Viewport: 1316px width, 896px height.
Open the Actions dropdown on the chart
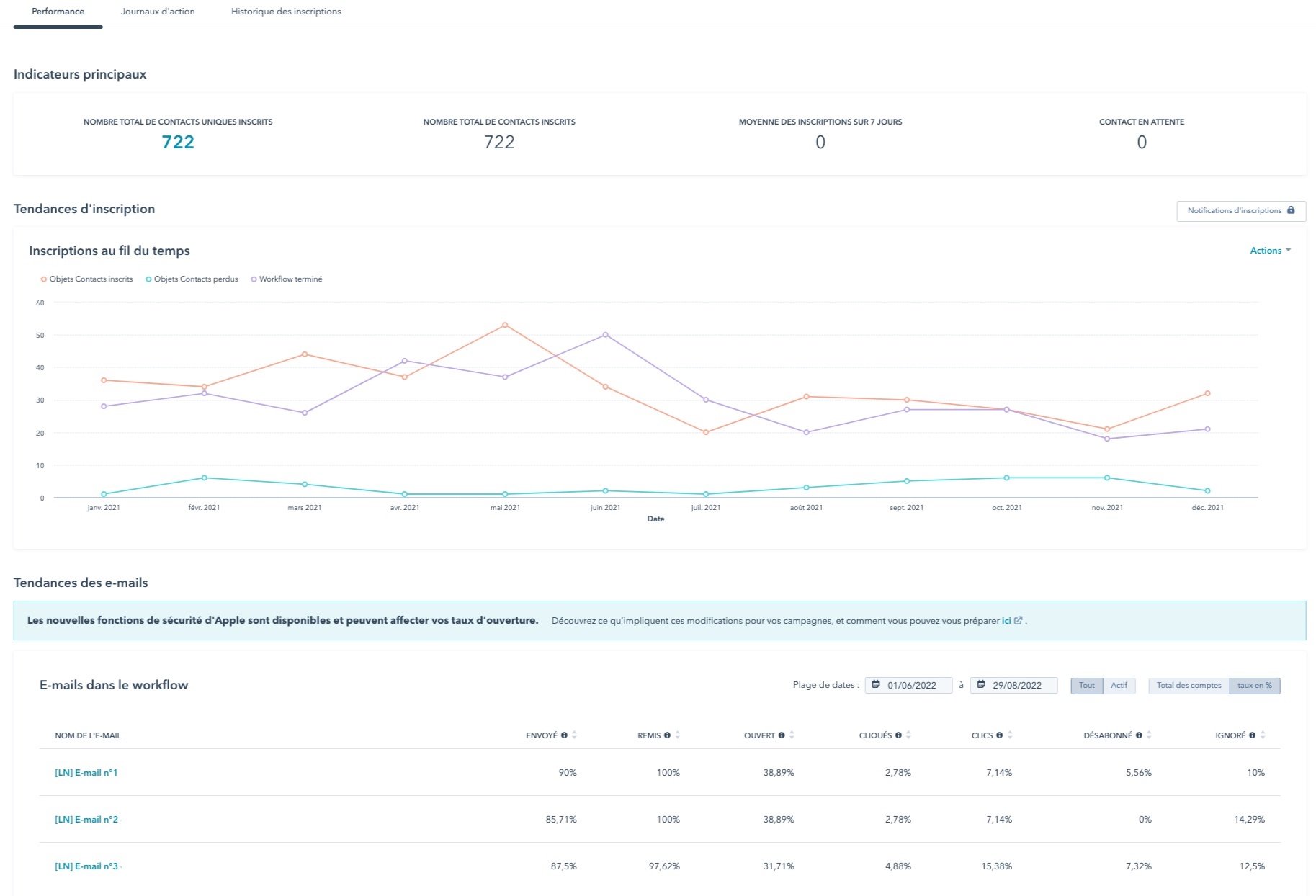pyautogui.click(x=1271, y=251)
